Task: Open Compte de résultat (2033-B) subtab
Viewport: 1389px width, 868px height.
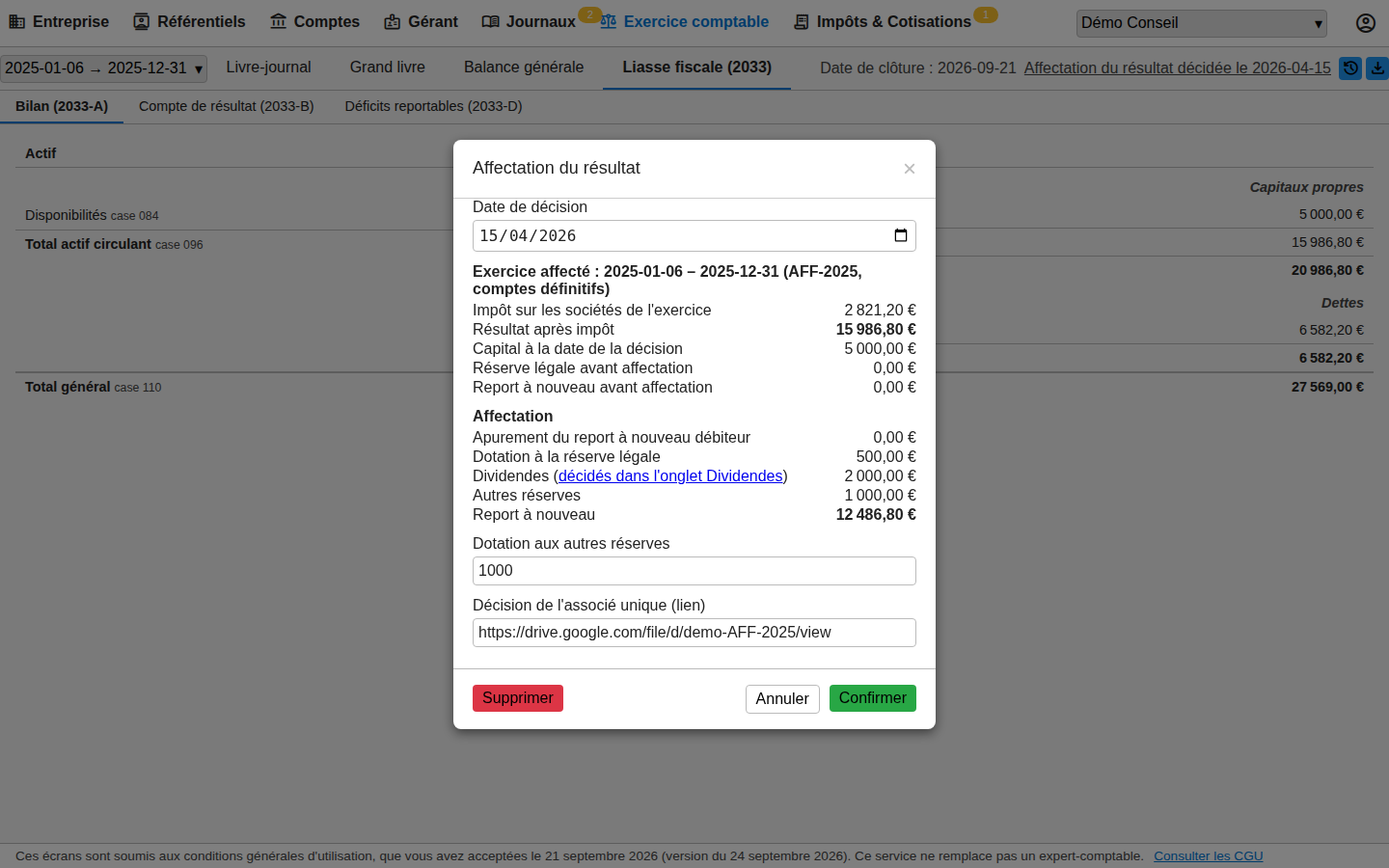Action: click(x=227, y=106)
